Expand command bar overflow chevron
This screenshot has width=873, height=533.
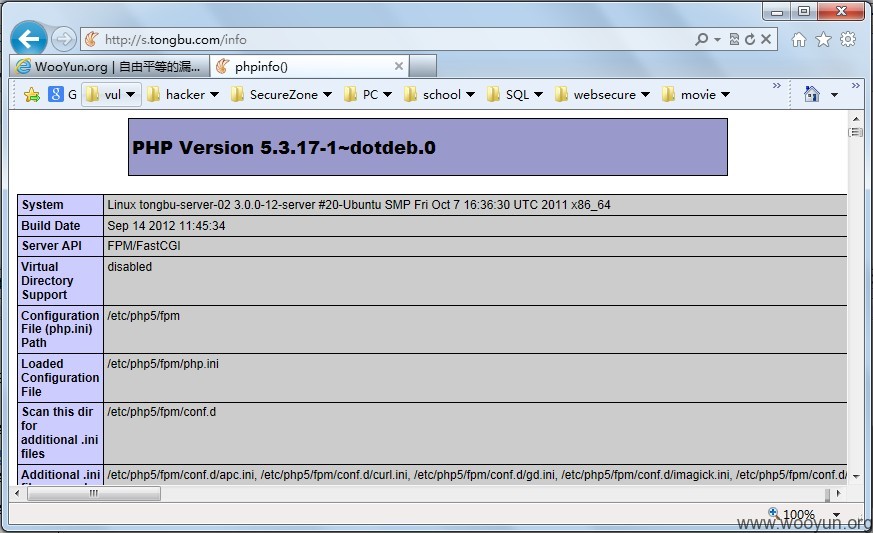(x=856, y=85)
